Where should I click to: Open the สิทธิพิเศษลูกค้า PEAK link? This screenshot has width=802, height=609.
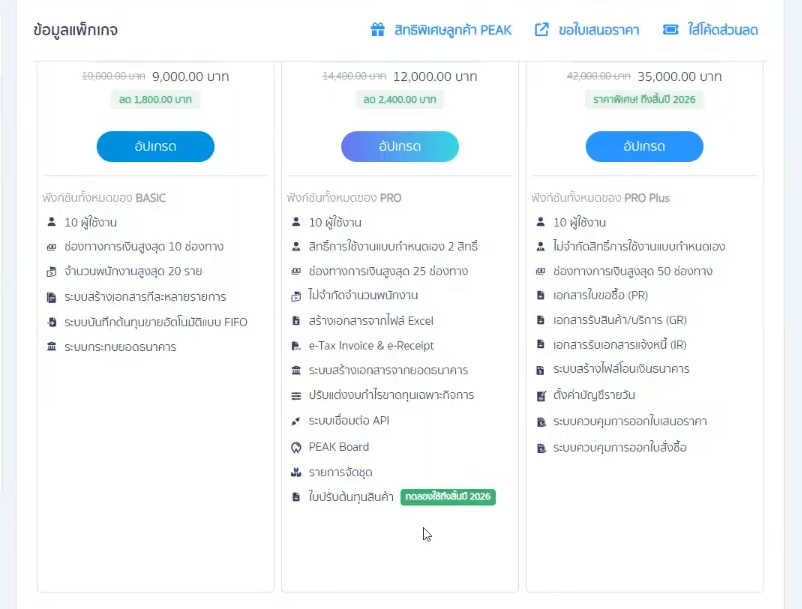453,30
